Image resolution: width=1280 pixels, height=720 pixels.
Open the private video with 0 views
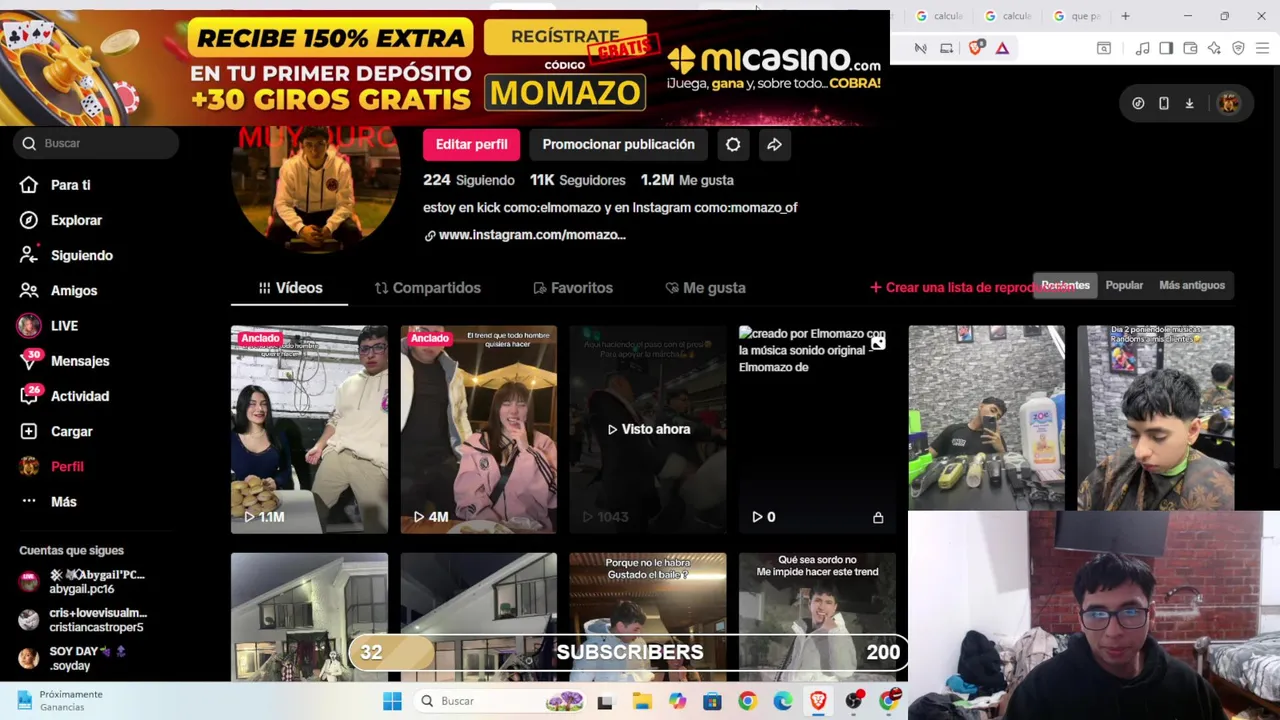coord(817,429)
